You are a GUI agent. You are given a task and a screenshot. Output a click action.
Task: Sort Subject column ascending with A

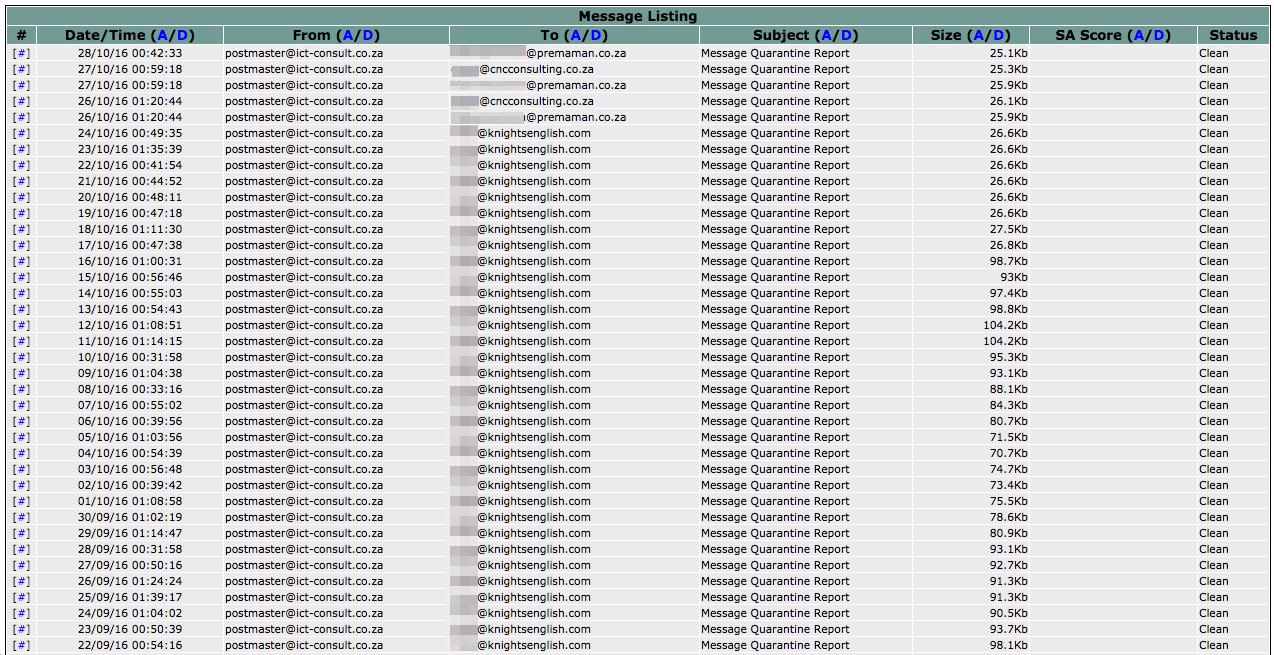pos(827,35)
